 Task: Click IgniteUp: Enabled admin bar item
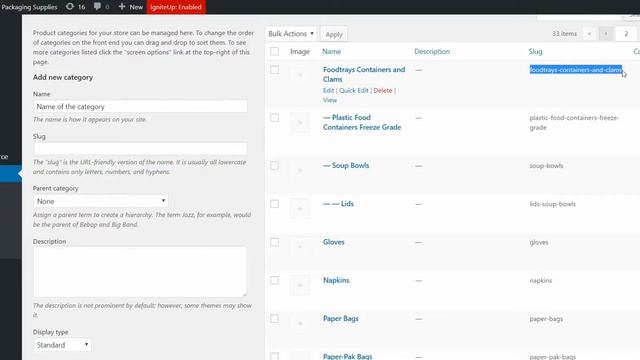[x=176, y=7]
